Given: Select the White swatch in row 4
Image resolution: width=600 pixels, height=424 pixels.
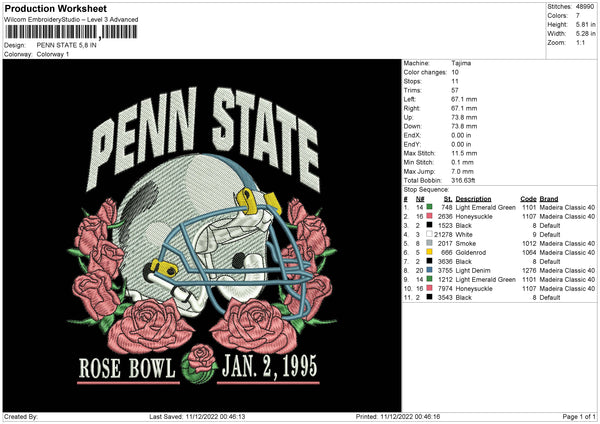Looking at the screenshot, I should coord(429,234).
